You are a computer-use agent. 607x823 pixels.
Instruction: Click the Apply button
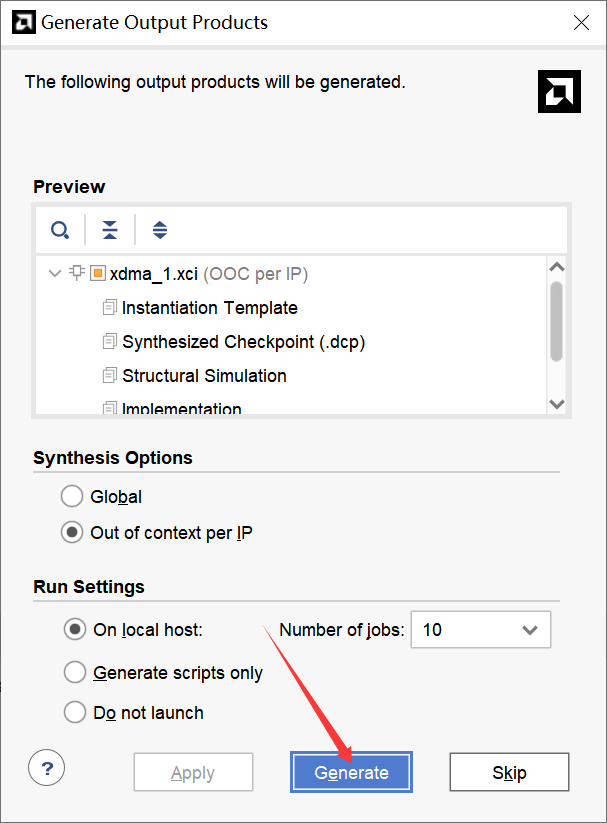[x=193, y=772]
